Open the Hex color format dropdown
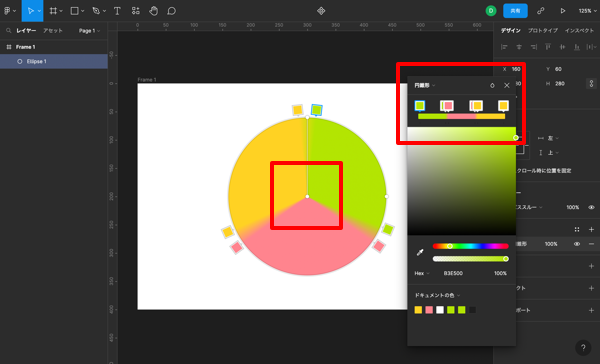Viewport: 600px width, 364px height. (422, 273)
